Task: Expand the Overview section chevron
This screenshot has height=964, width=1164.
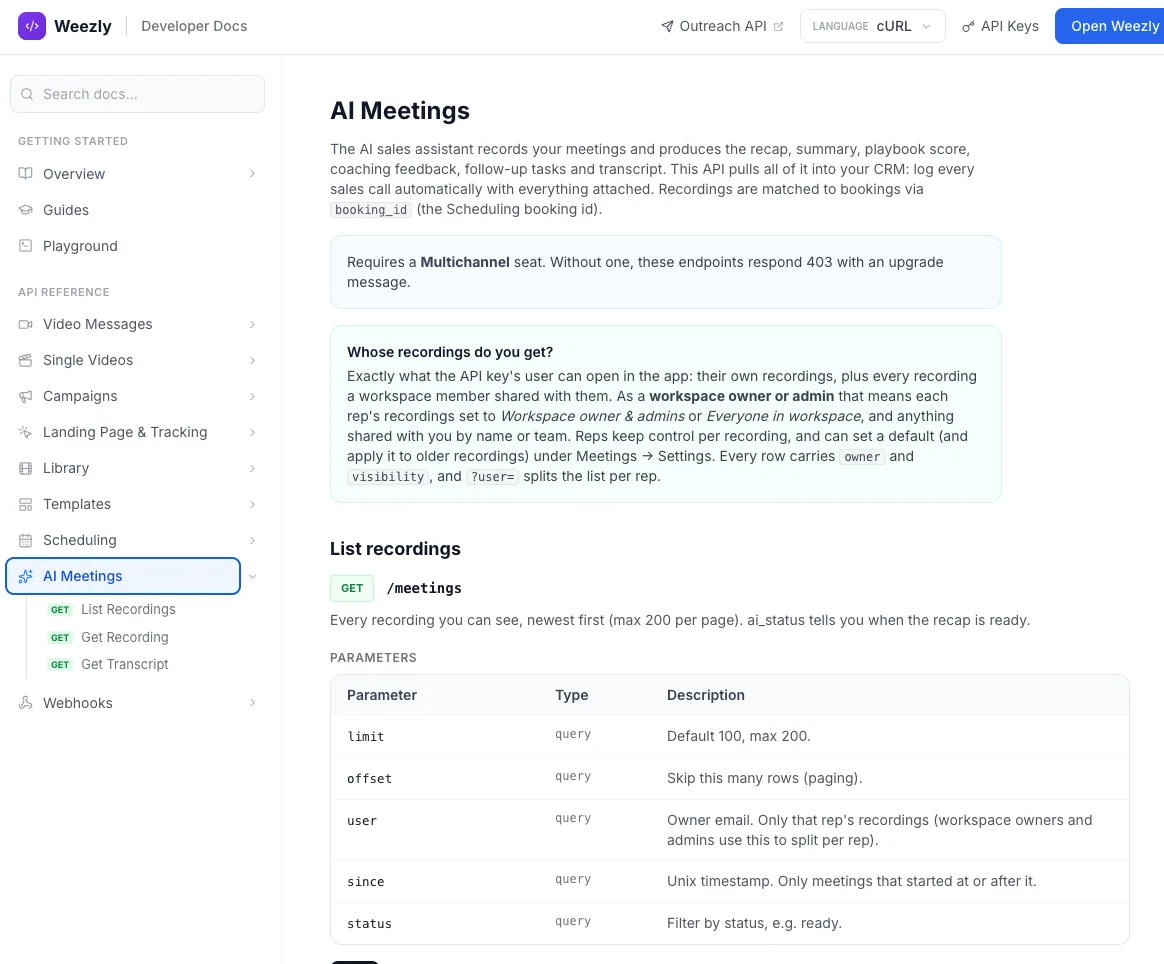Action: click(252, 174)
